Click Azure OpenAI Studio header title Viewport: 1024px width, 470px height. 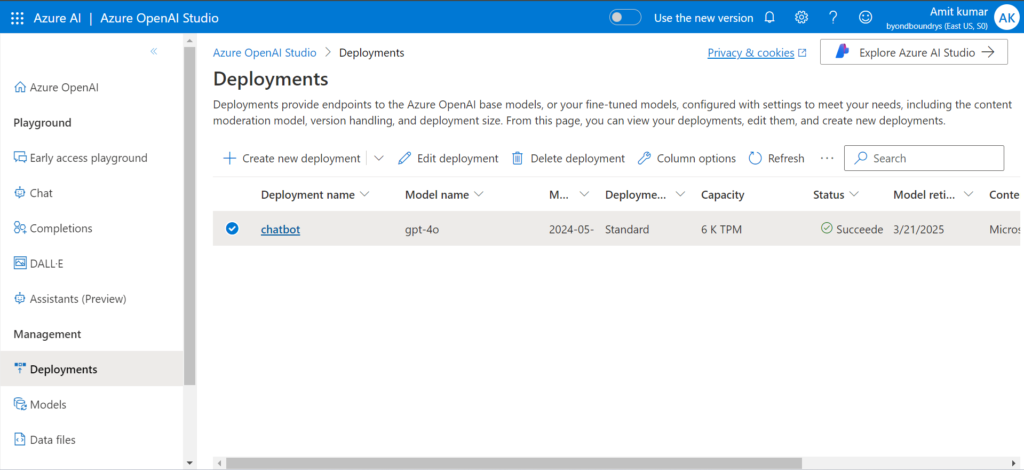point(159,18)
